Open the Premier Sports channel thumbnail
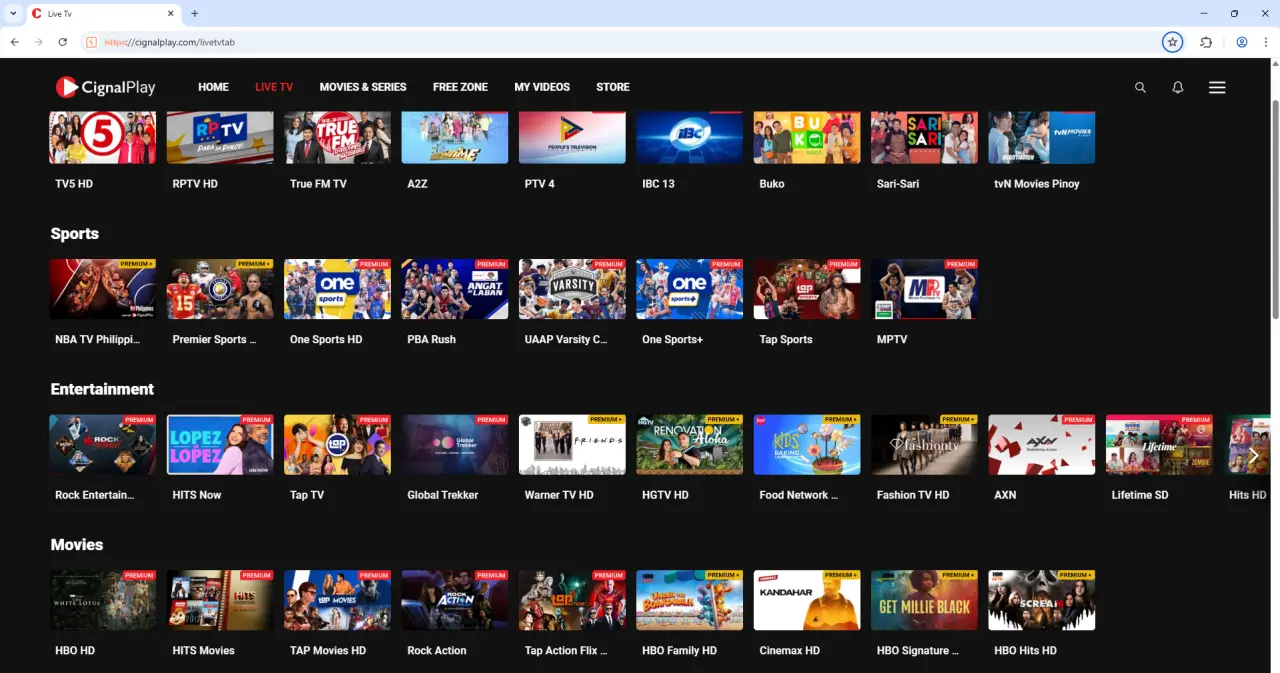 pyautogui.click(x=220, y=289)
